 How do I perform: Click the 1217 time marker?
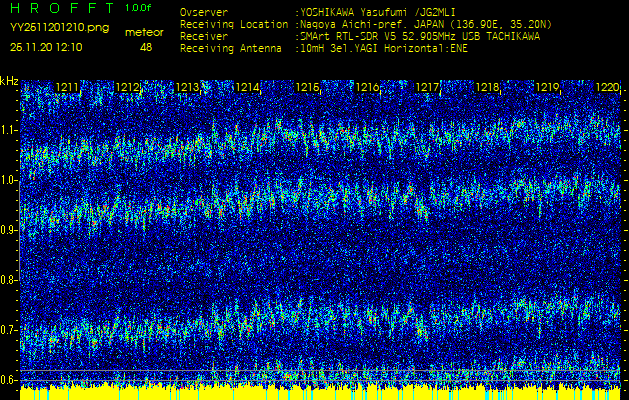pyautogui.click(x=427, y=88)
